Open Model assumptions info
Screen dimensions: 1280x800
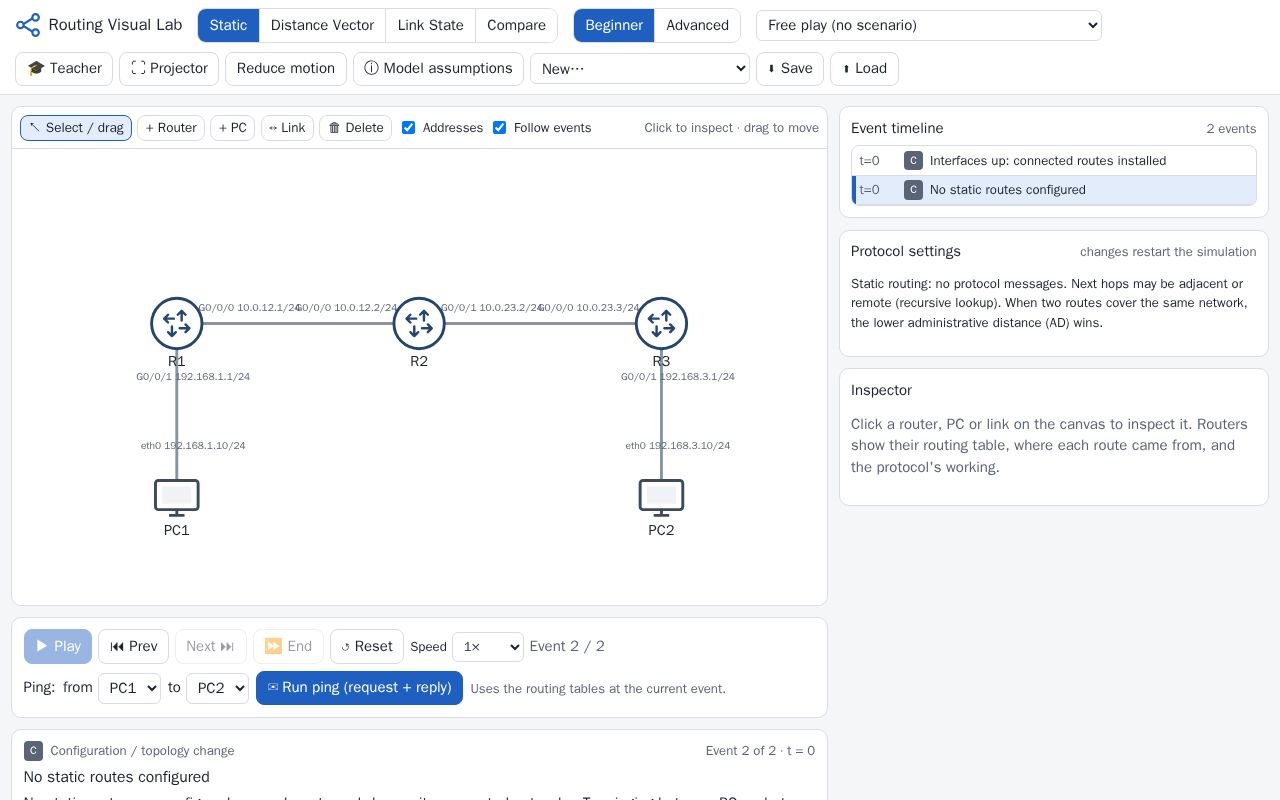click(438, 69)
